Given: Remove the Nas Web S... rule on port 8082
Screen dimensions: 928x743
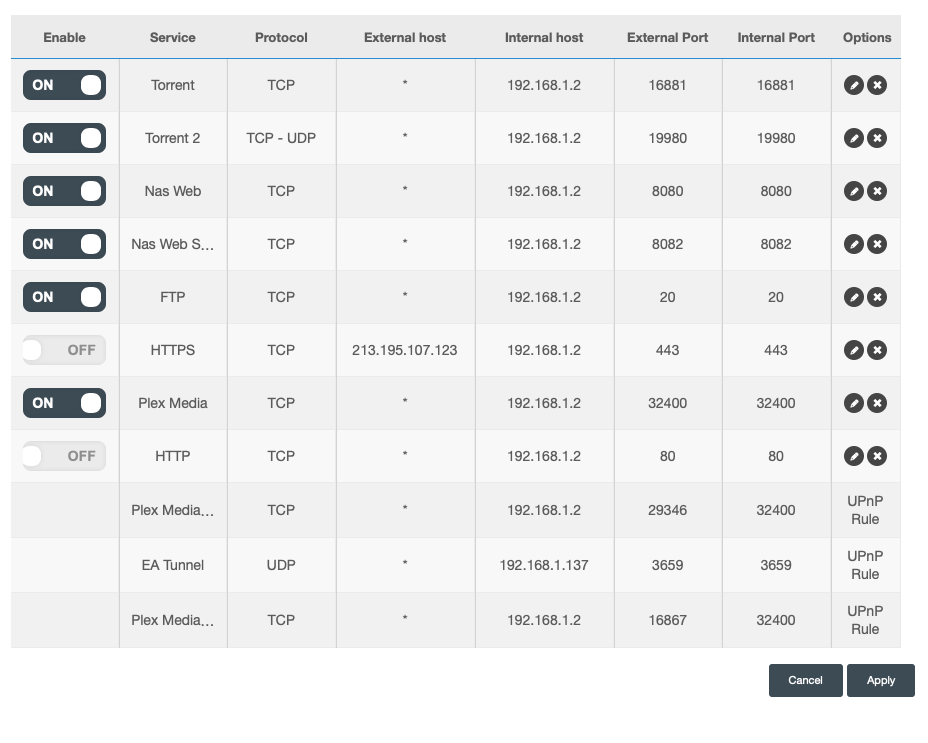Looking at the screenshot, I should pos(877,244).
